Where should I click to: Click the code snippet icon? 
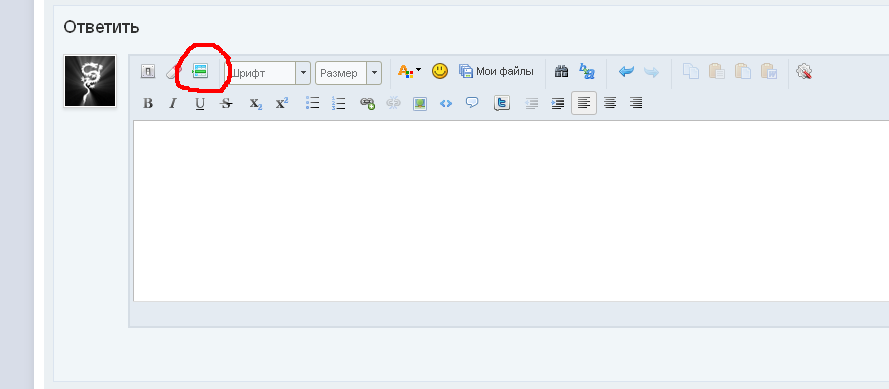[446, 103]
